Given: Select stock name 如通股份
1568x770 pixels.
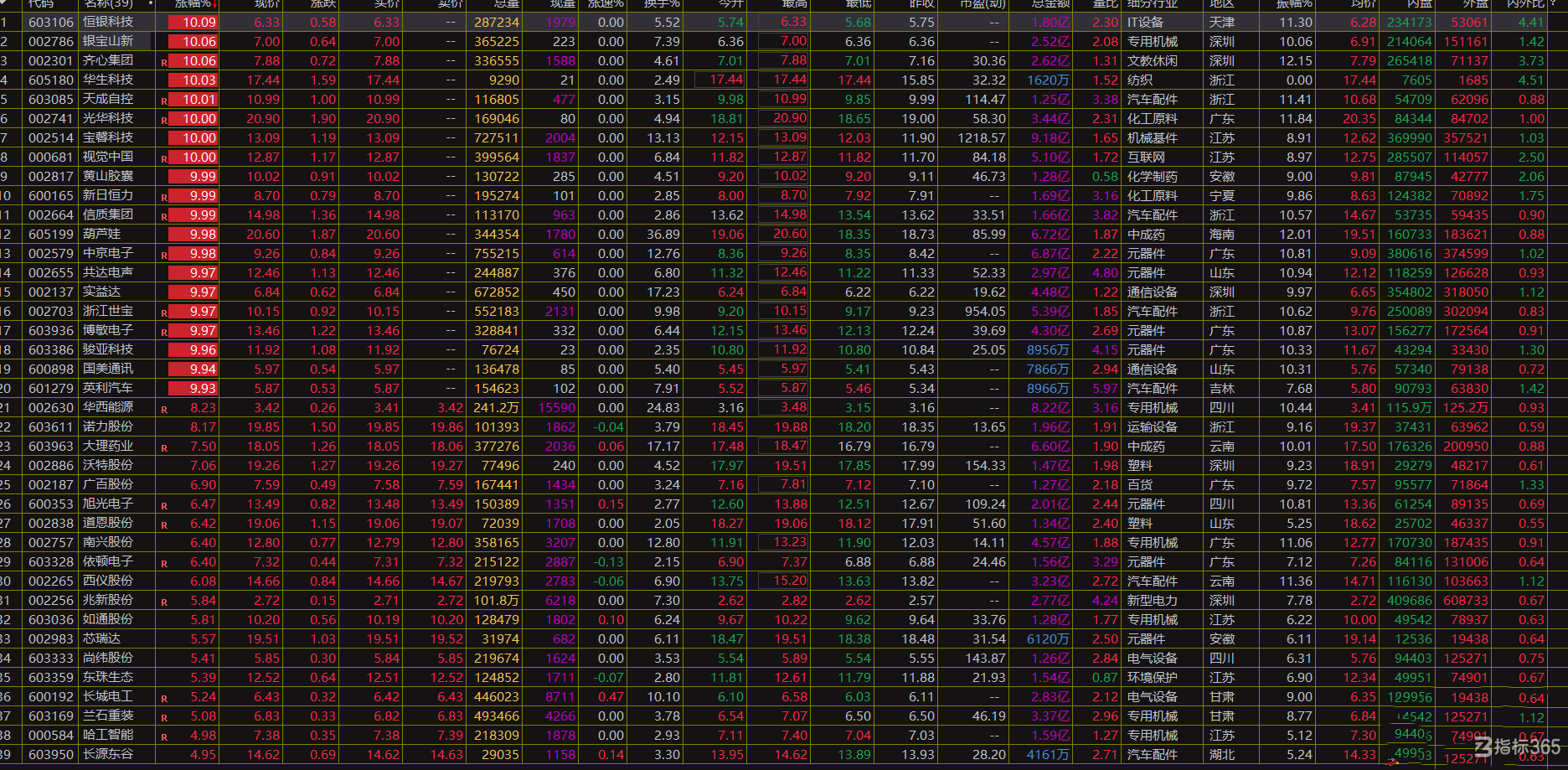Looking at the screenshot, I should pyautogui.click(x=108, y=619).
